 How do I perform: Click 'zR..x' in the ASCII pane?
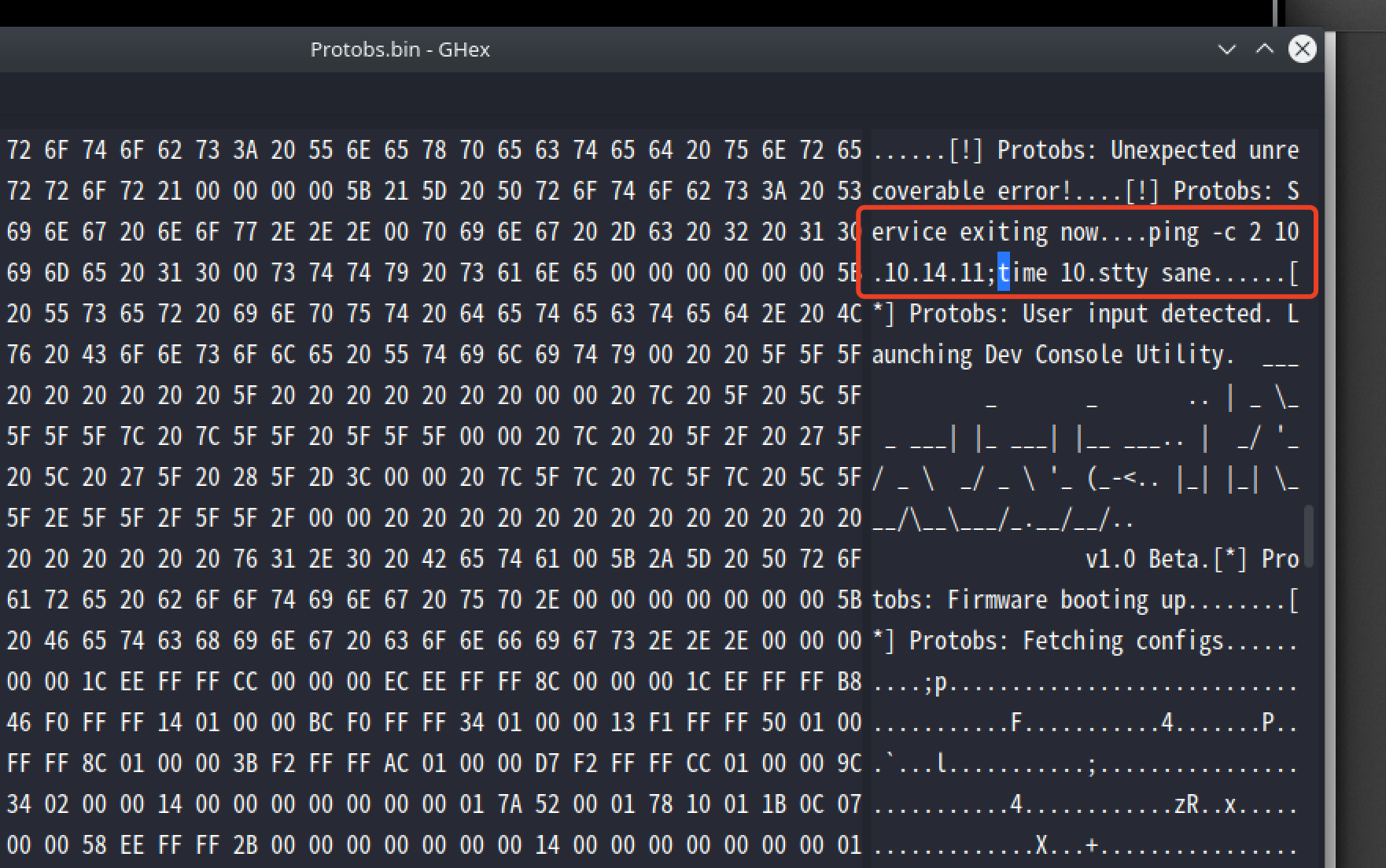point(1205,804)
